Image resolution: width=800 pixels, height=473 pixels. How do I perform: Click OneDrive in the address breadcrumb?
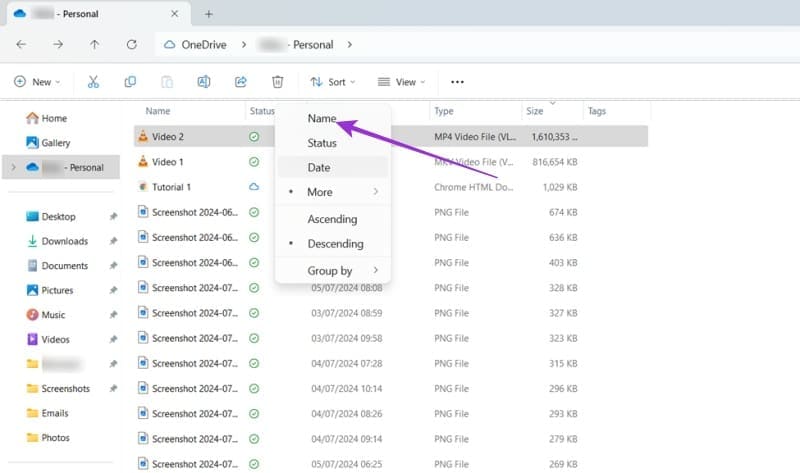coord(204,45)
